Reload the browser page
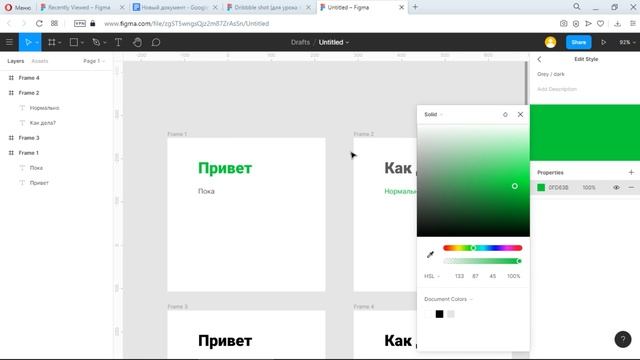The height and width of the screenshot is (360, 640). tap(39, 23)
